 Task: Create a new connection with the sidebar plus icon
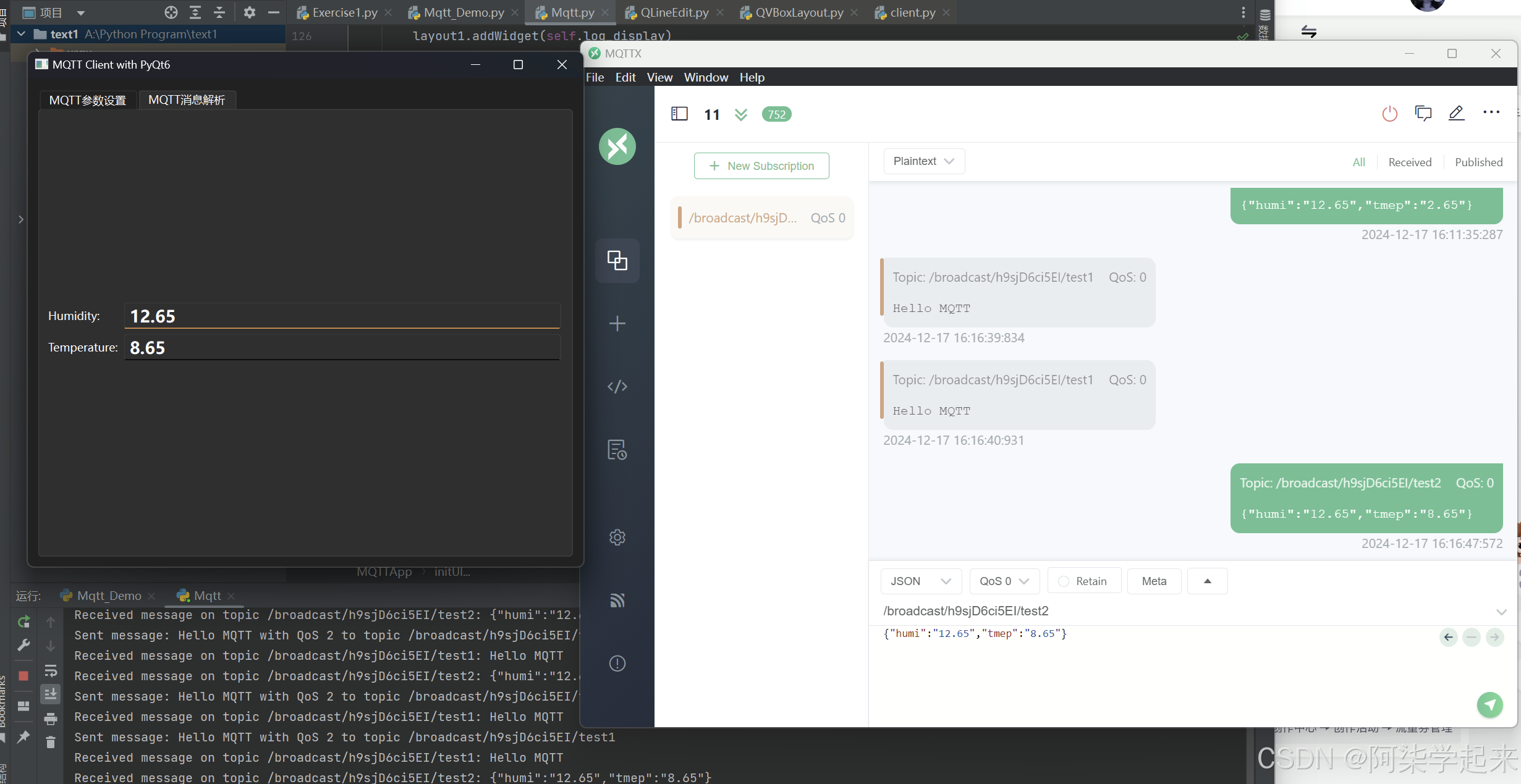tap(617, 323)
